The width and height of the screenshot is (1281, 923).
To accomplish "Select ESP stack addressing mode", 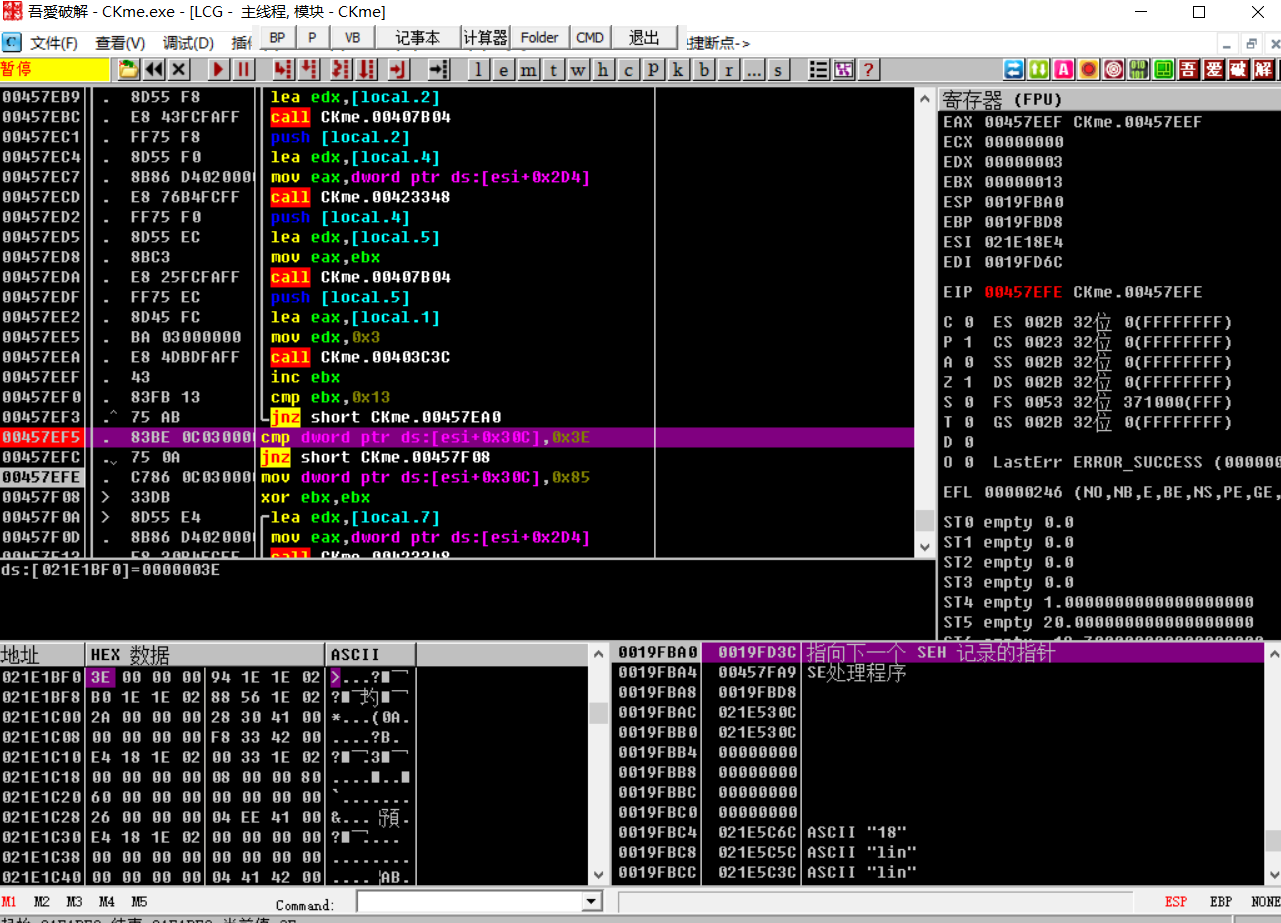I will pos(1176,902).
